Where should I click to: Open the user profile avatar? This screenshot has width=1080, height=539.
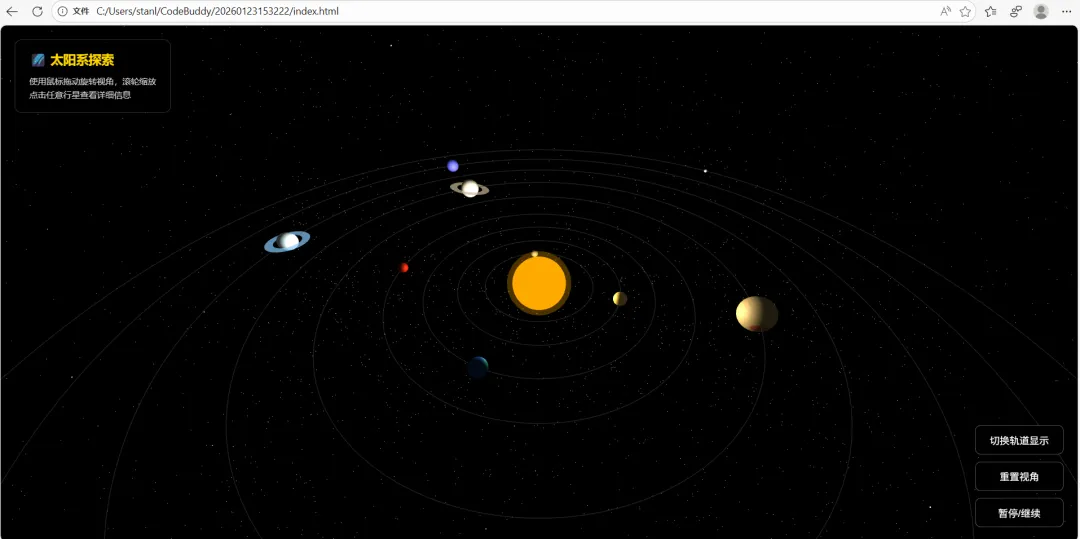[1041, 12]
